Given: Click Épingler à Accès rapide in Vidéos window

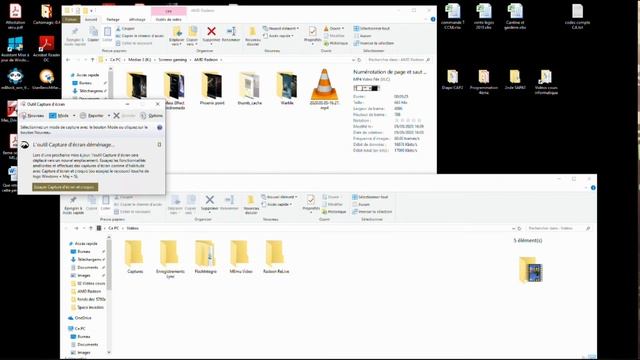Looking at the screenshot, I should coord(73,205).
